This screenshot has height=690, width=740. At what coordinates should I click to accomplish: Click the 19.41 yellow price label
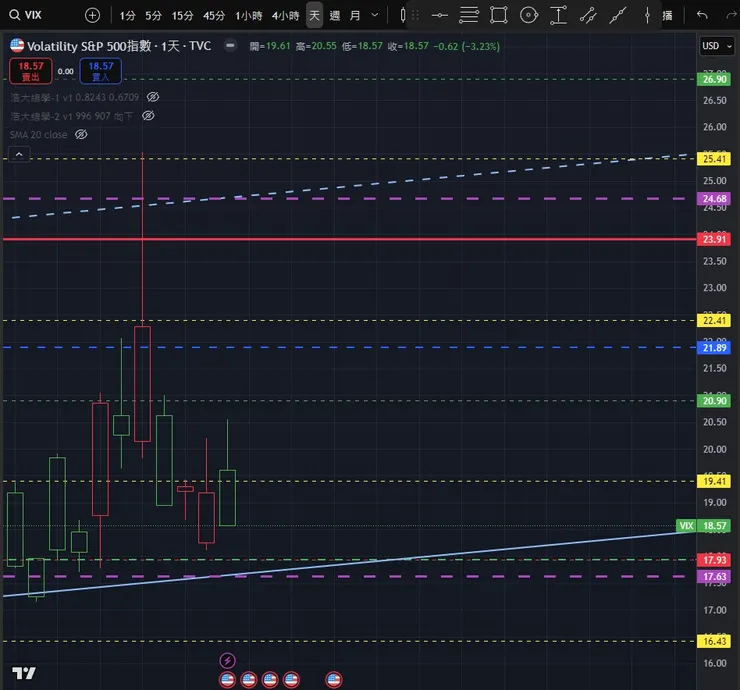(714, 481)
